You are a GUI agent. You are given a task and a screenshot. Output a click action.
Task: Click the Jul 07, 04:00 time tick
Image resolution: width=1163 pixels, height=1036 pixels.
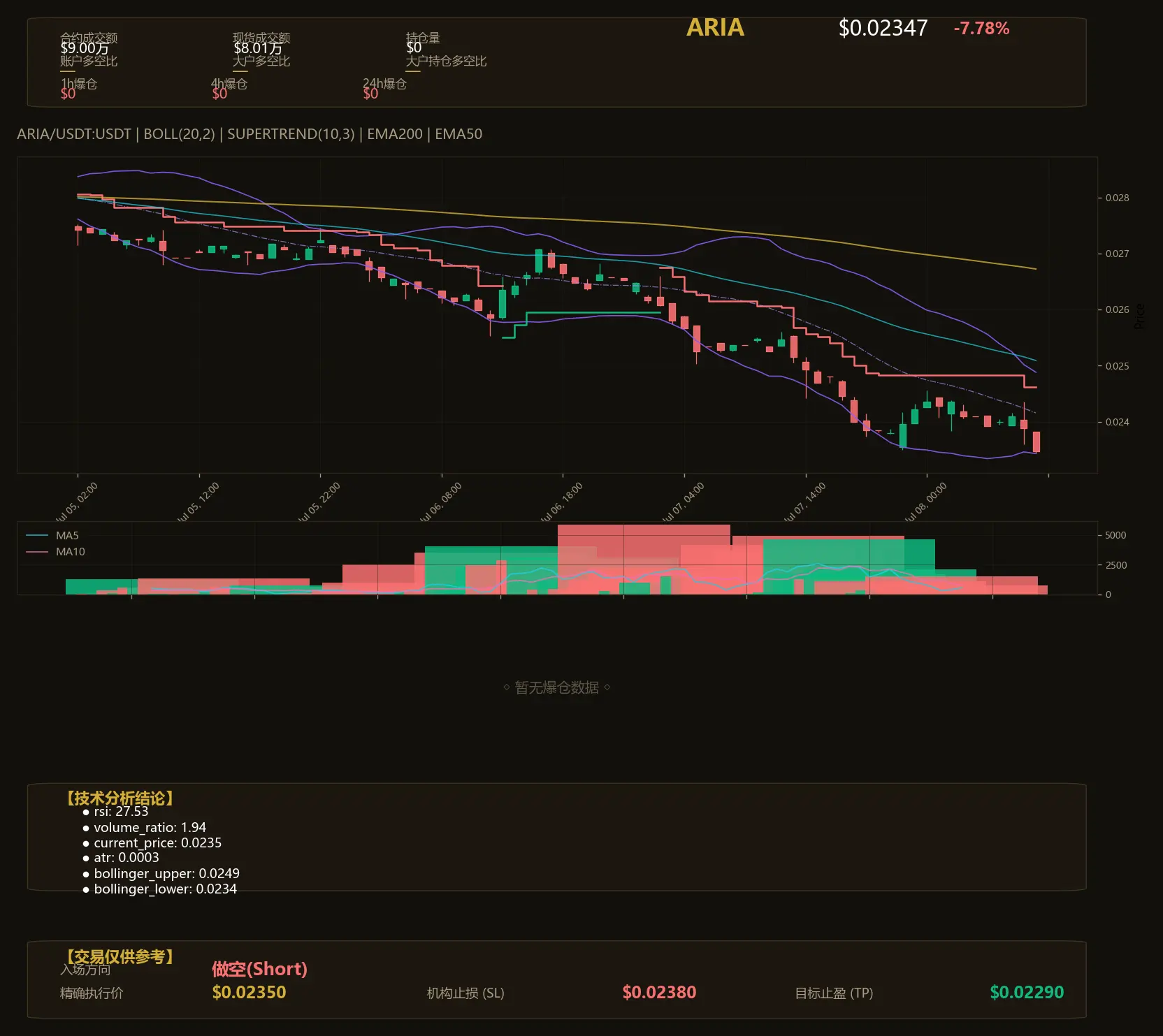point(684,502)
